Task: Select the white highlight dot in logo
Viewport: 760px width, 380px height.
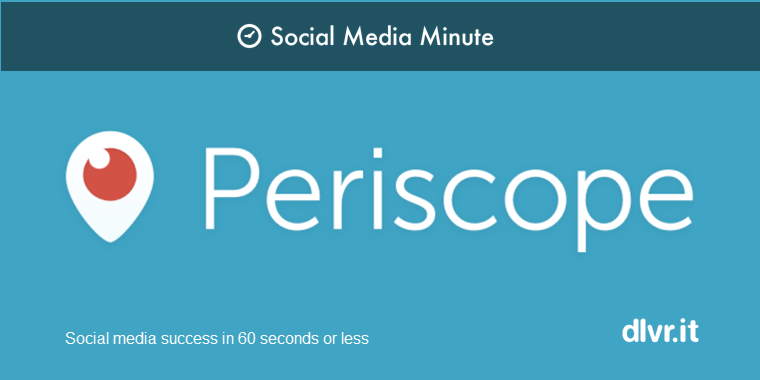Action: [x=100, y=158]
